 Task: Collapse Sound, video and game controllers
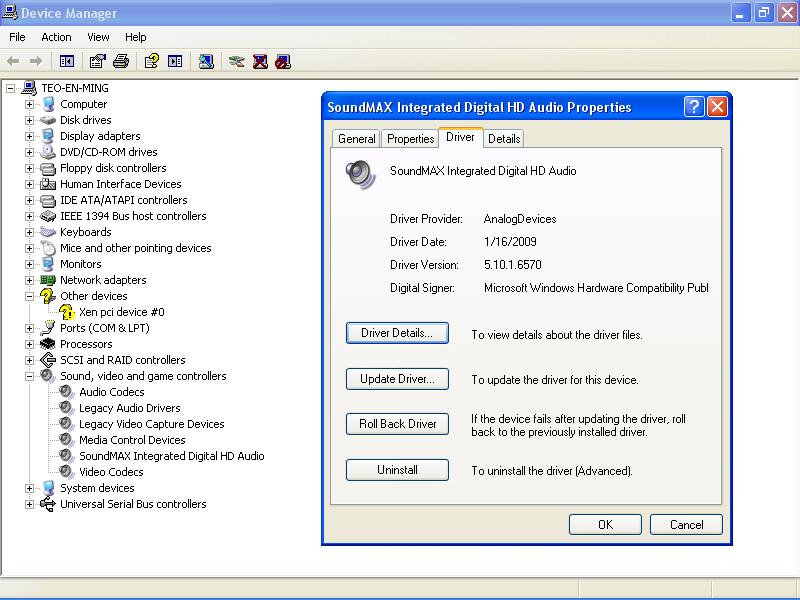click(30, 376)
